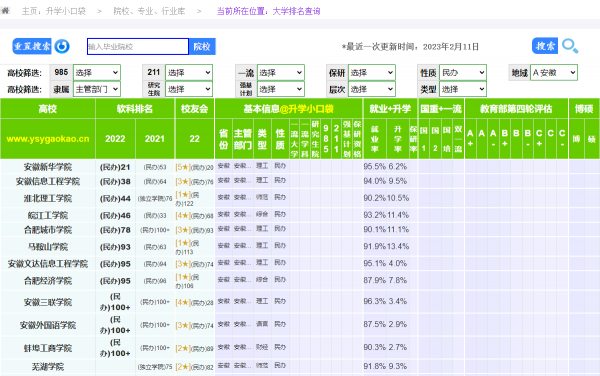Screen dimensions: 600x376
Task: Select 安徽信息工程学院 row name
Action: pyautogui.click(x=48, y=181)
